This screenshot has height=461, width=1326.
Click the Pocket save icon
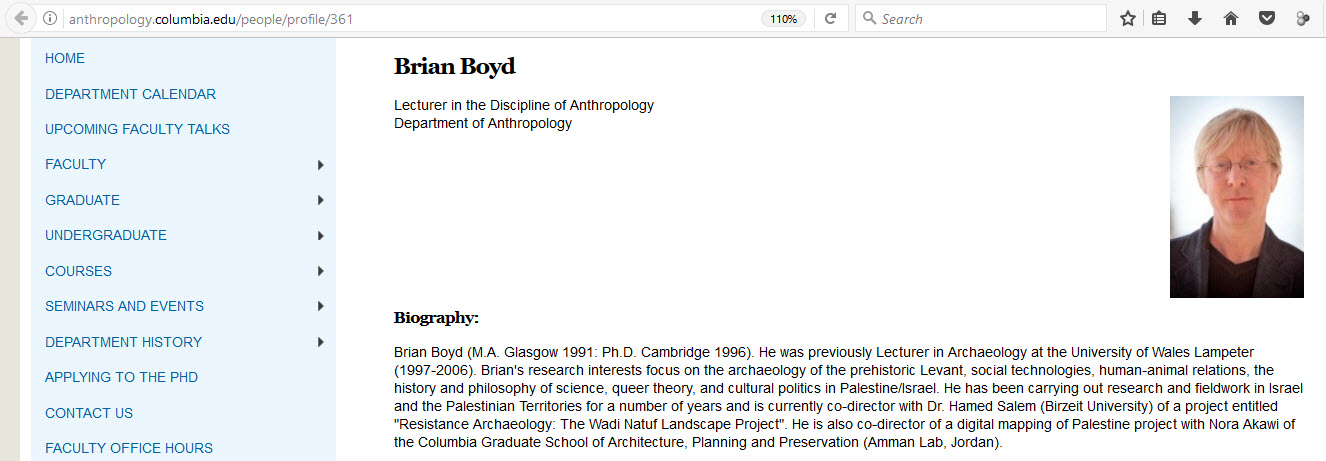point(1266,18)
